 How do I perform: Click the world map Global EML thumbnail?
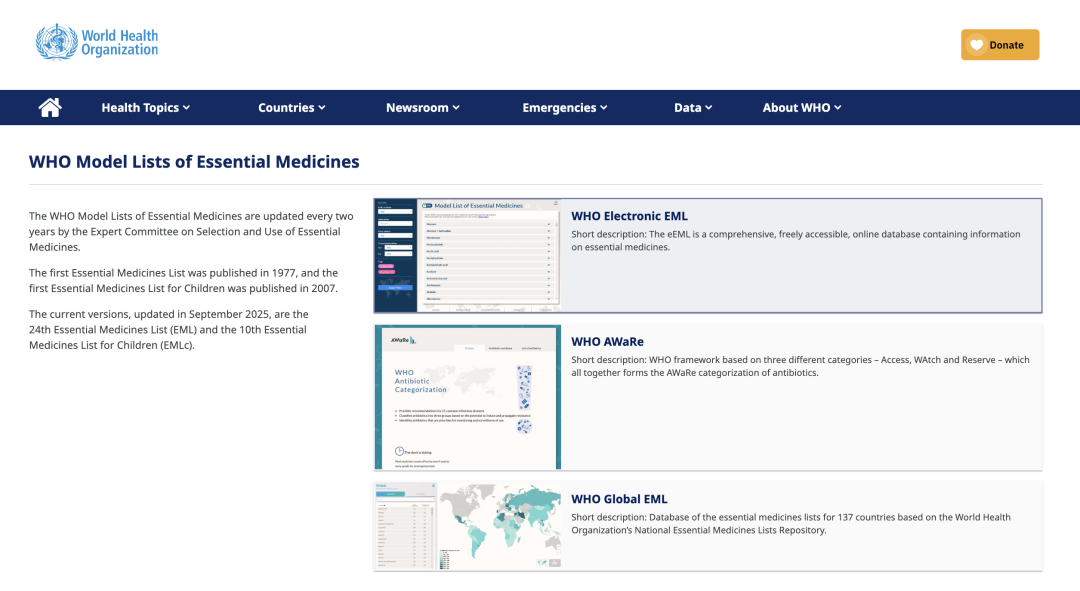tap(468, 526)
